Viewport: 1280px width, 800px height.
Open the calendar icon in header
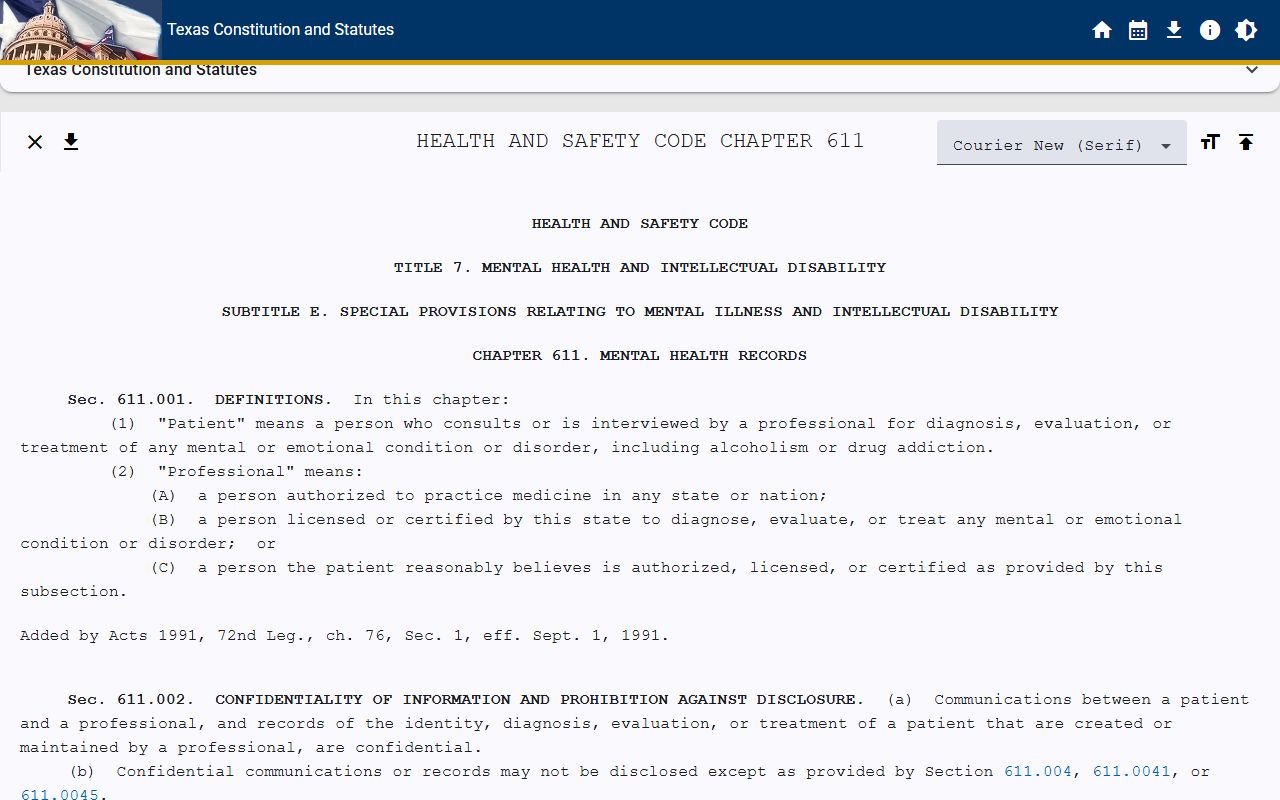[1138, 30]
